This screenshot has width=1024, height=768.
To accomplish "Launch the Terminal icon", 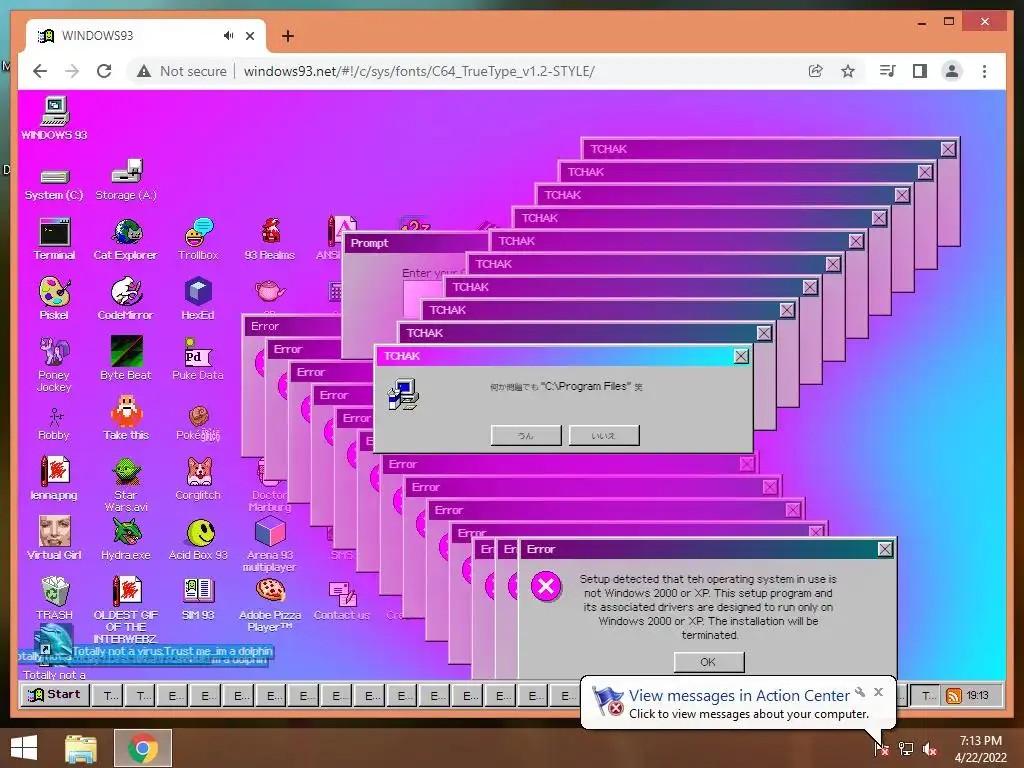I will [54, 240].
